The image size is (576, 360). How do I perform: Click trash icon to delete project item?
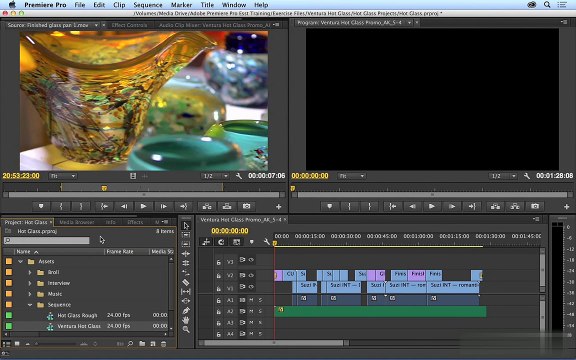164,344
